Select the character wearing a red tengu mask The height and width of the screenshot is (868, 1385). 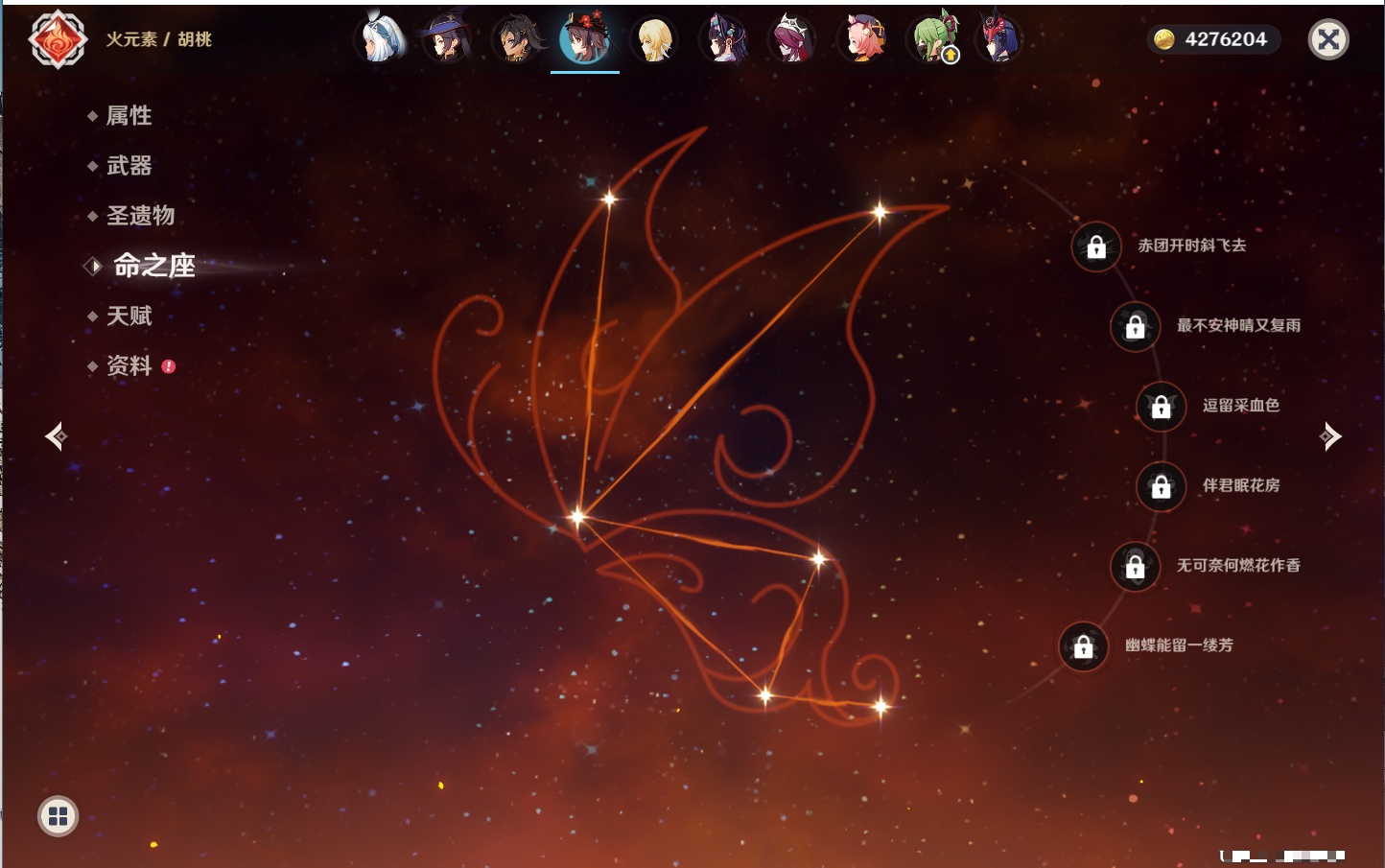click(999, 39)
